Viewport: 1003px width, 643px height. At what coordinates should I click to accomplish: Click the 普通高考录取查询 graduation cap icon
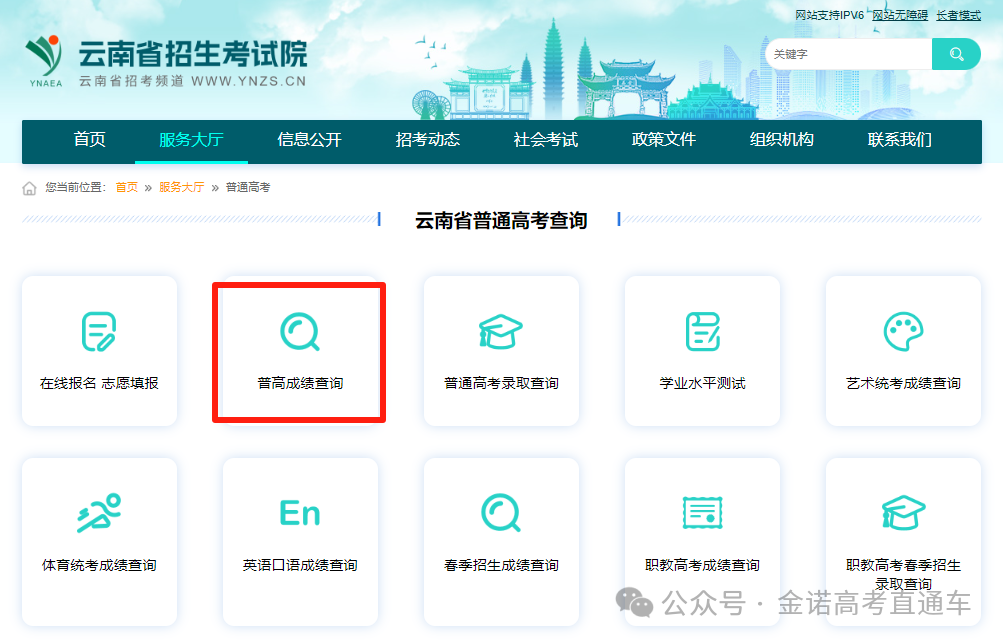(x=501, y=331)
